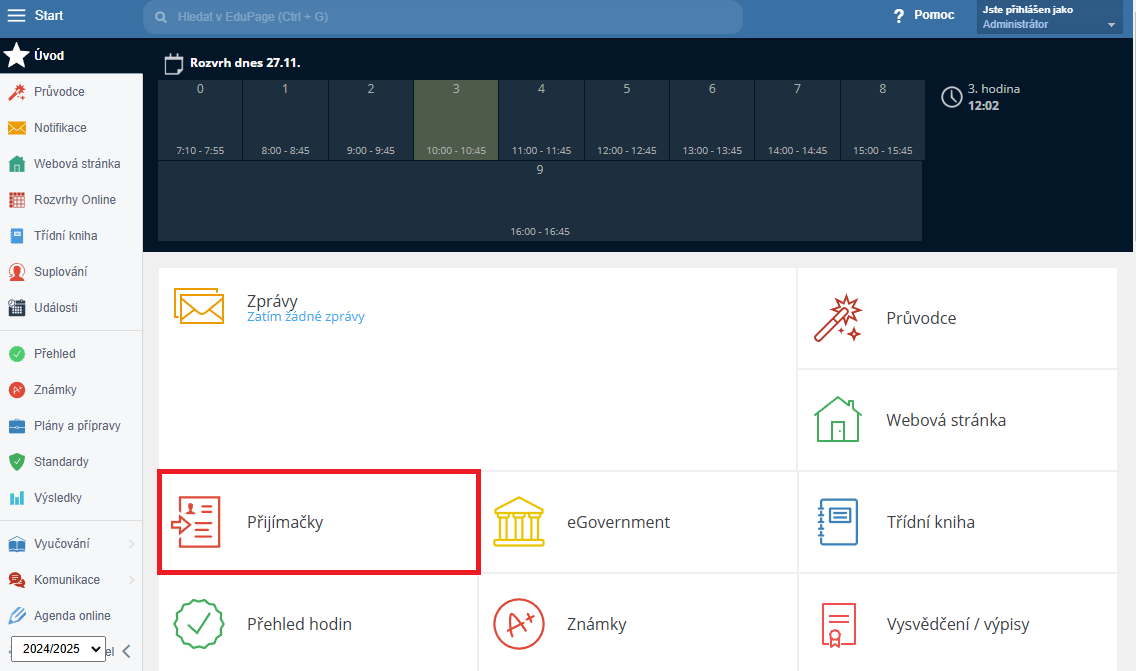Click the Rozvrhy Online grid icon
The width and height of the screenshot is (1136, 671).
(x=16, y=200)
